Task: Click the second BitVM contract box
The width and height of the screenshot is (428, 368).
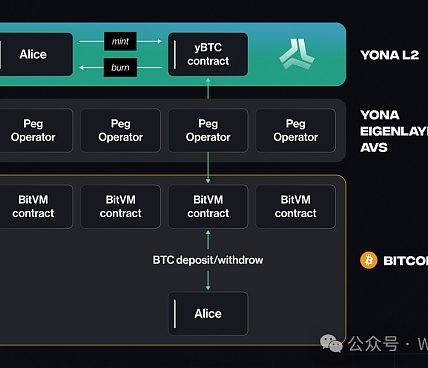Action: click(x=121, y=206)
